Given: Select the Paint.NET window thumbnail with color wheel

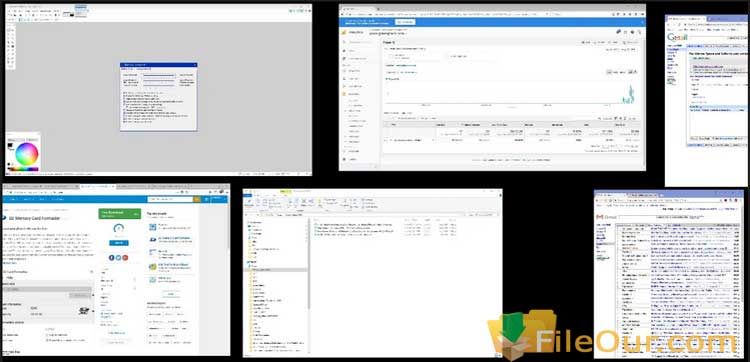Looking at the screenshot, I should (x=158, y=89).
